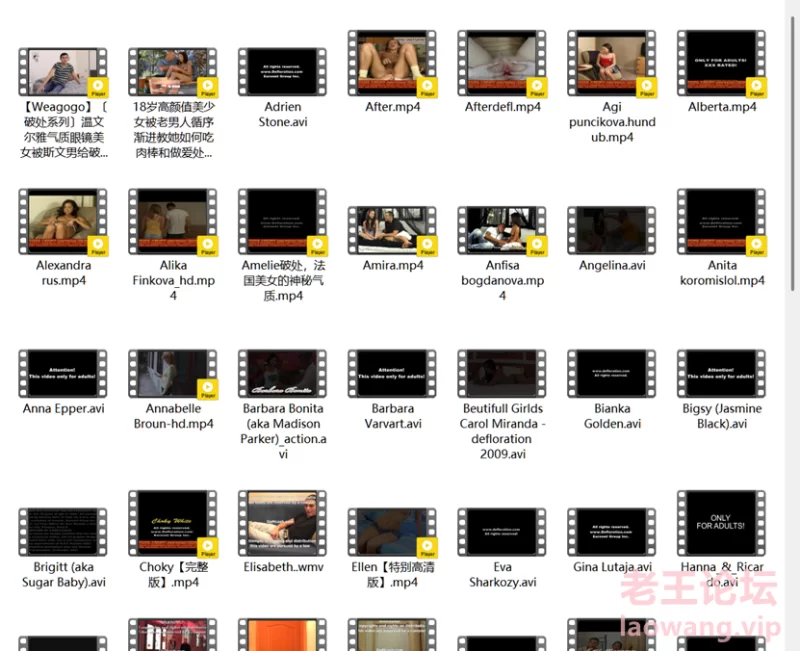
Task: Select the Angelina.avi file icon
Action: click(611, 231)
